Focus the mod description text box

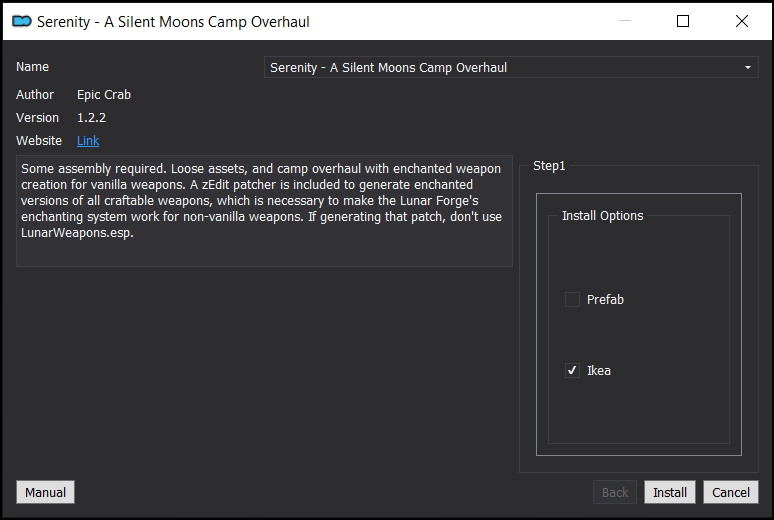click(264, 211)
